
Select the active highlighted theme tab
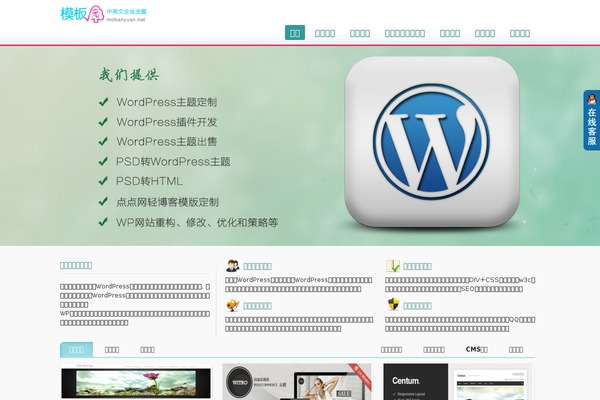coord(77,349)
